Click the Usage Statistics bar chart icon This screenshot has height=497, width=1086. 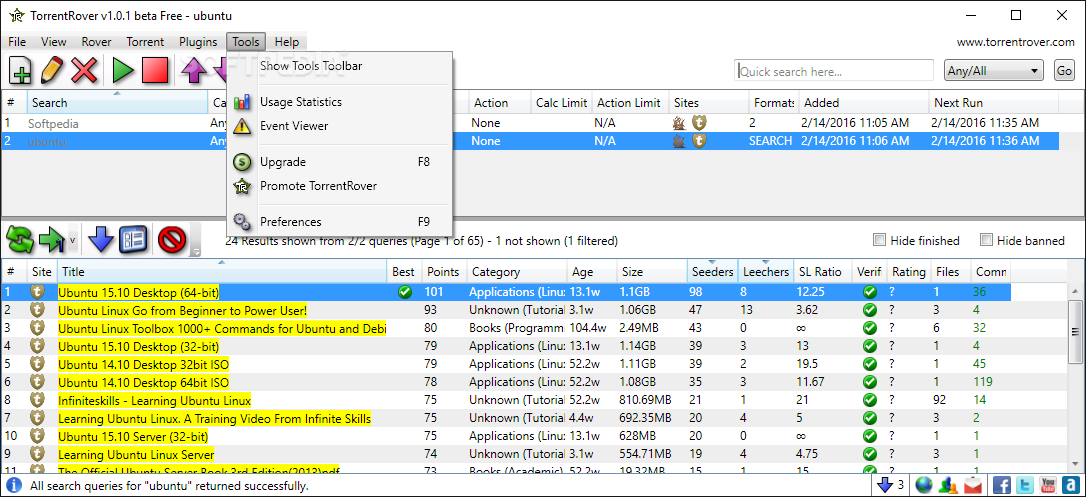242,102
